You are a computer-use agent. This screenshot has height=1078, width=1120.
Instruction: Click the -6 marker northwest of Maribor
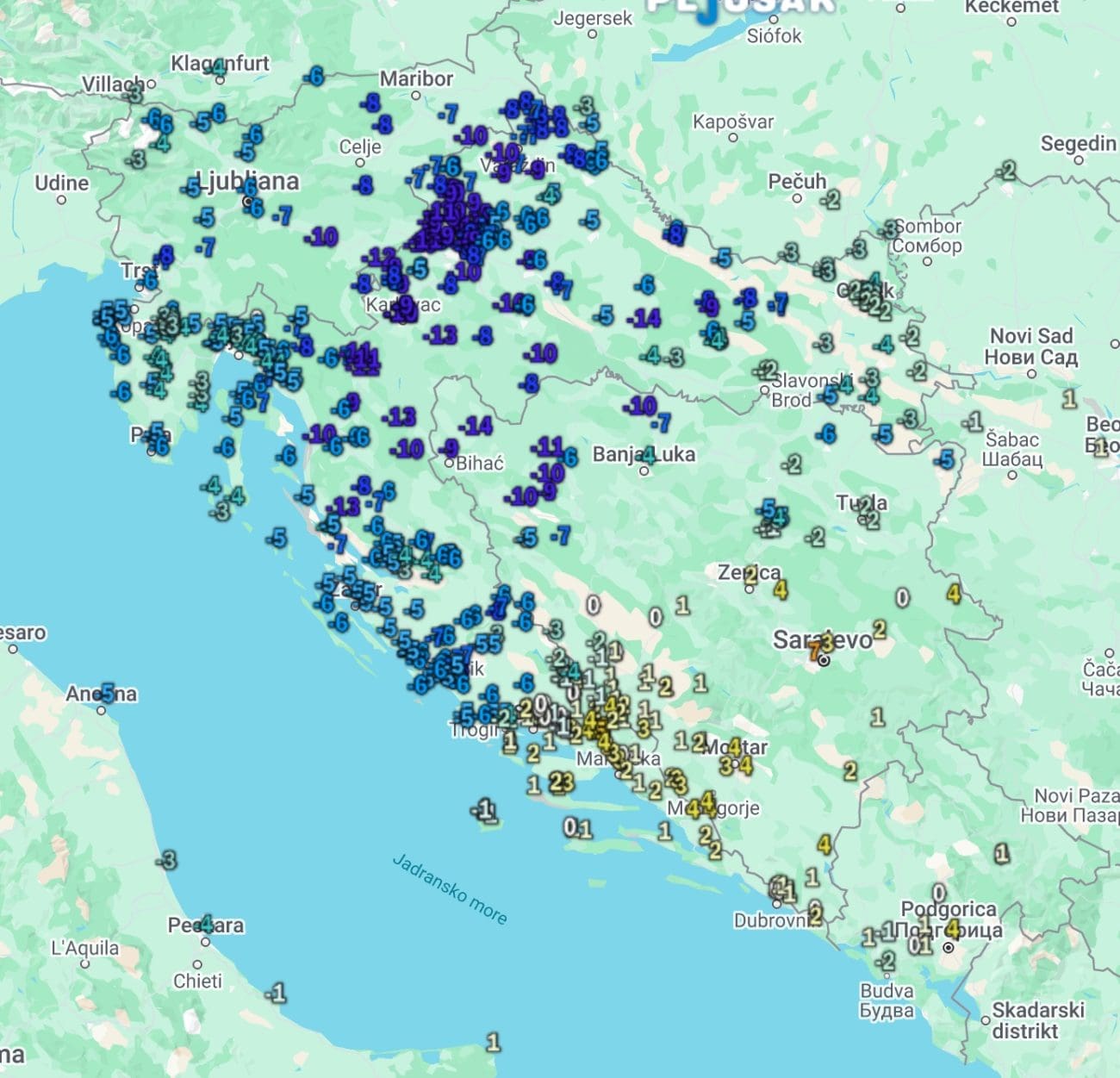tap(314, 77)
